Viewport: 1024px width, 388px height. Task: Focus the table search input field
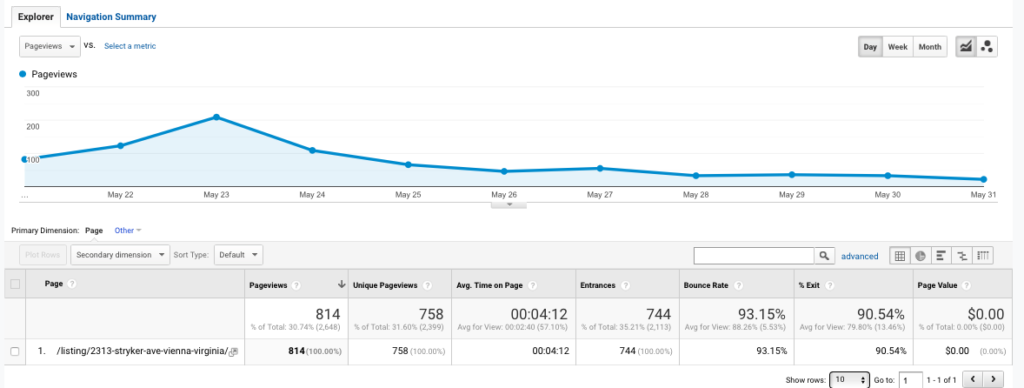754,256
